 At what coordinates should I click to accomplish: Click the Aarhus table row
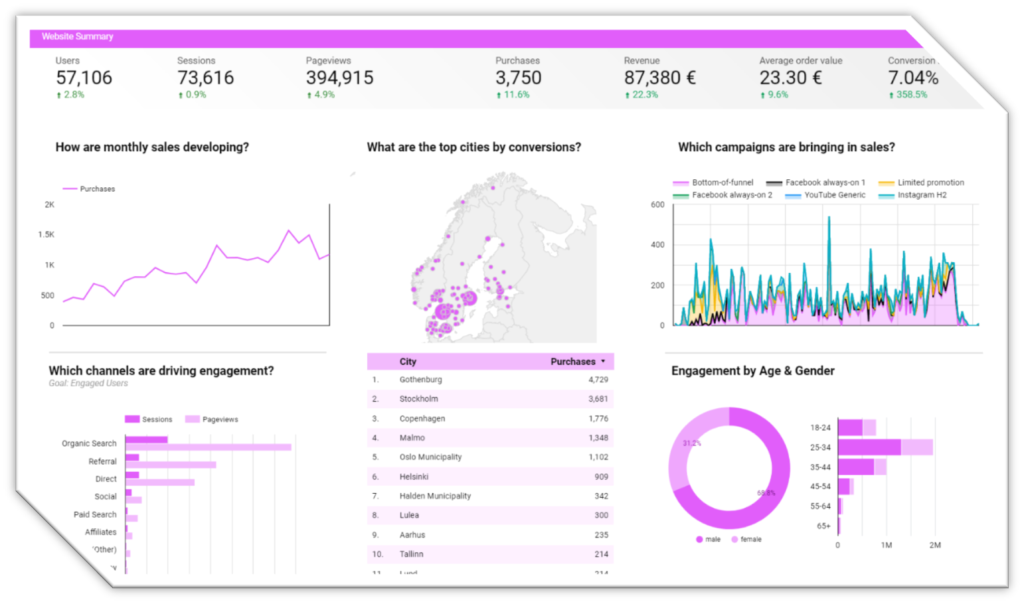(x=490, y=535)
